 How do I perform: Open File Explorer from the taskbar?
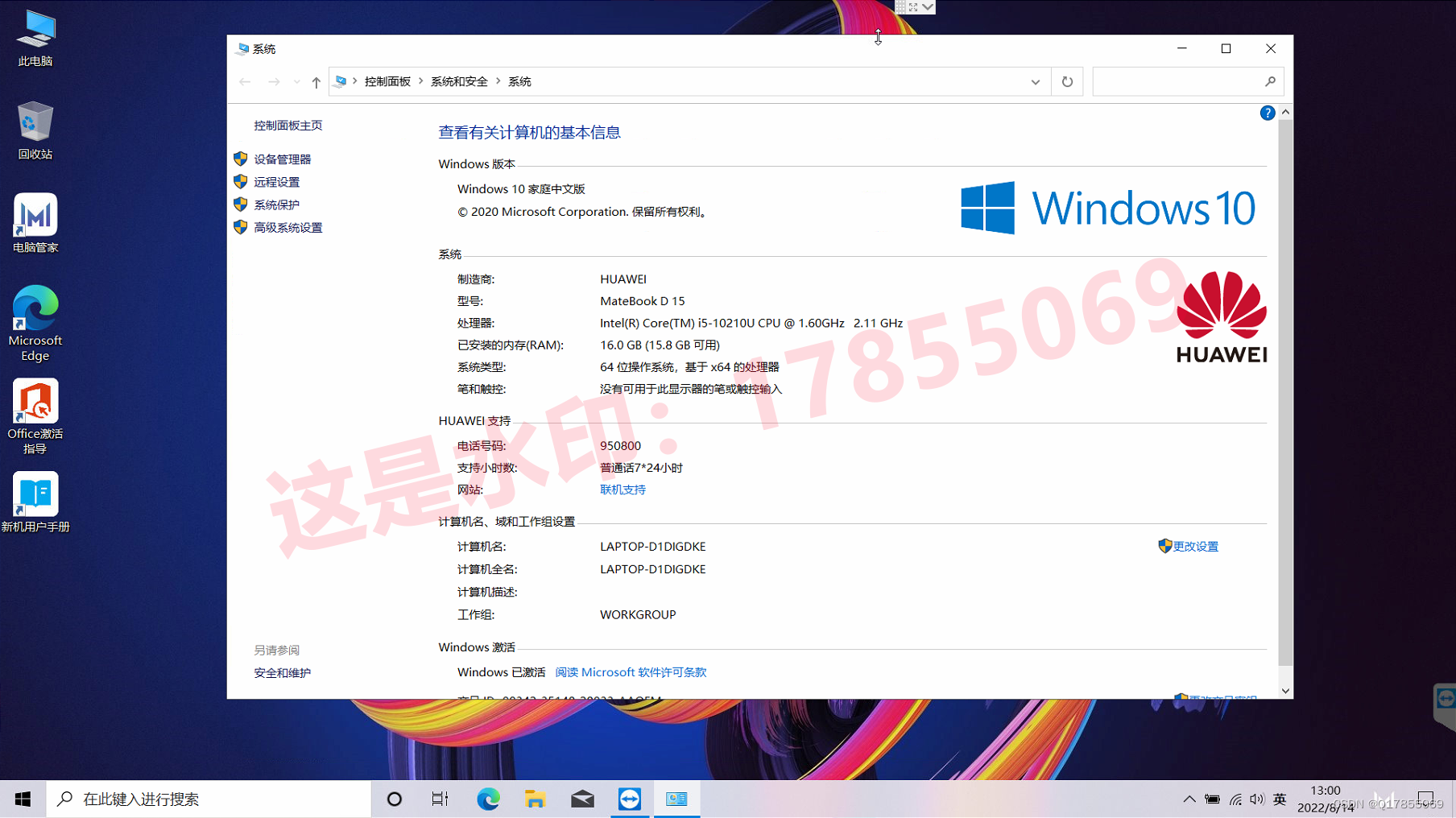click(535, 799)
